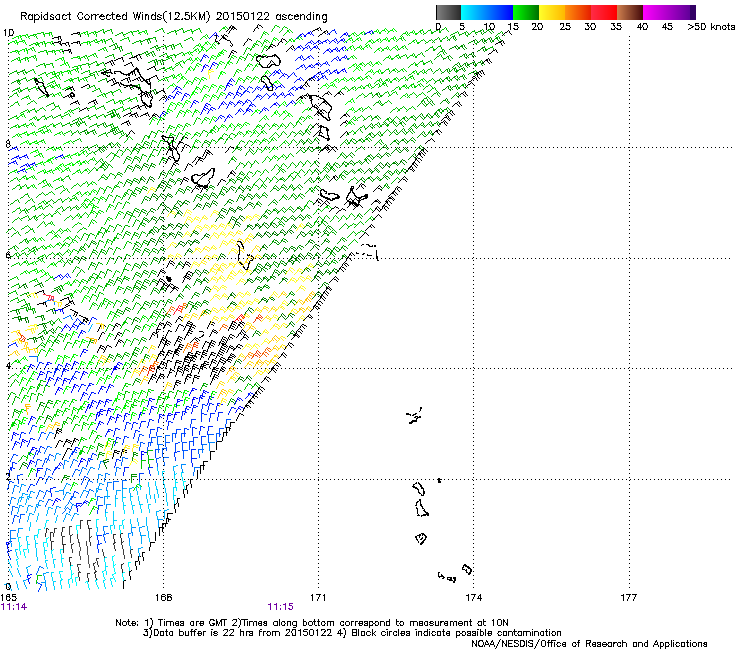This screenshot has height=650, width=740.
Task: Click the purple '11:15' time stamp
Action: pos(280,607)
